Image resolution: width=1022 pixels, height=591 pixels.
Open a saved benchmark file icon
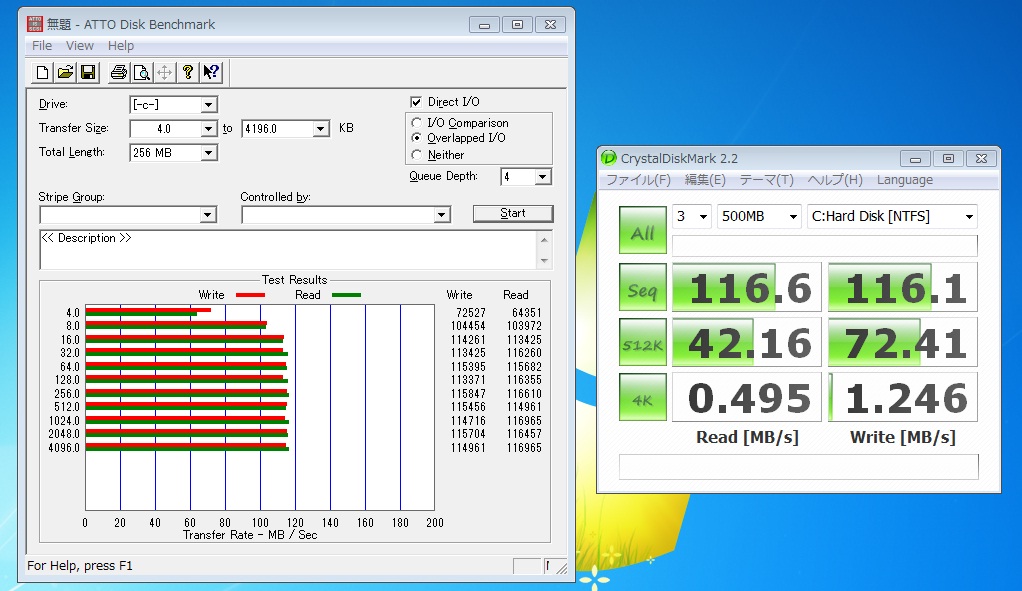[x=65, y=72]
